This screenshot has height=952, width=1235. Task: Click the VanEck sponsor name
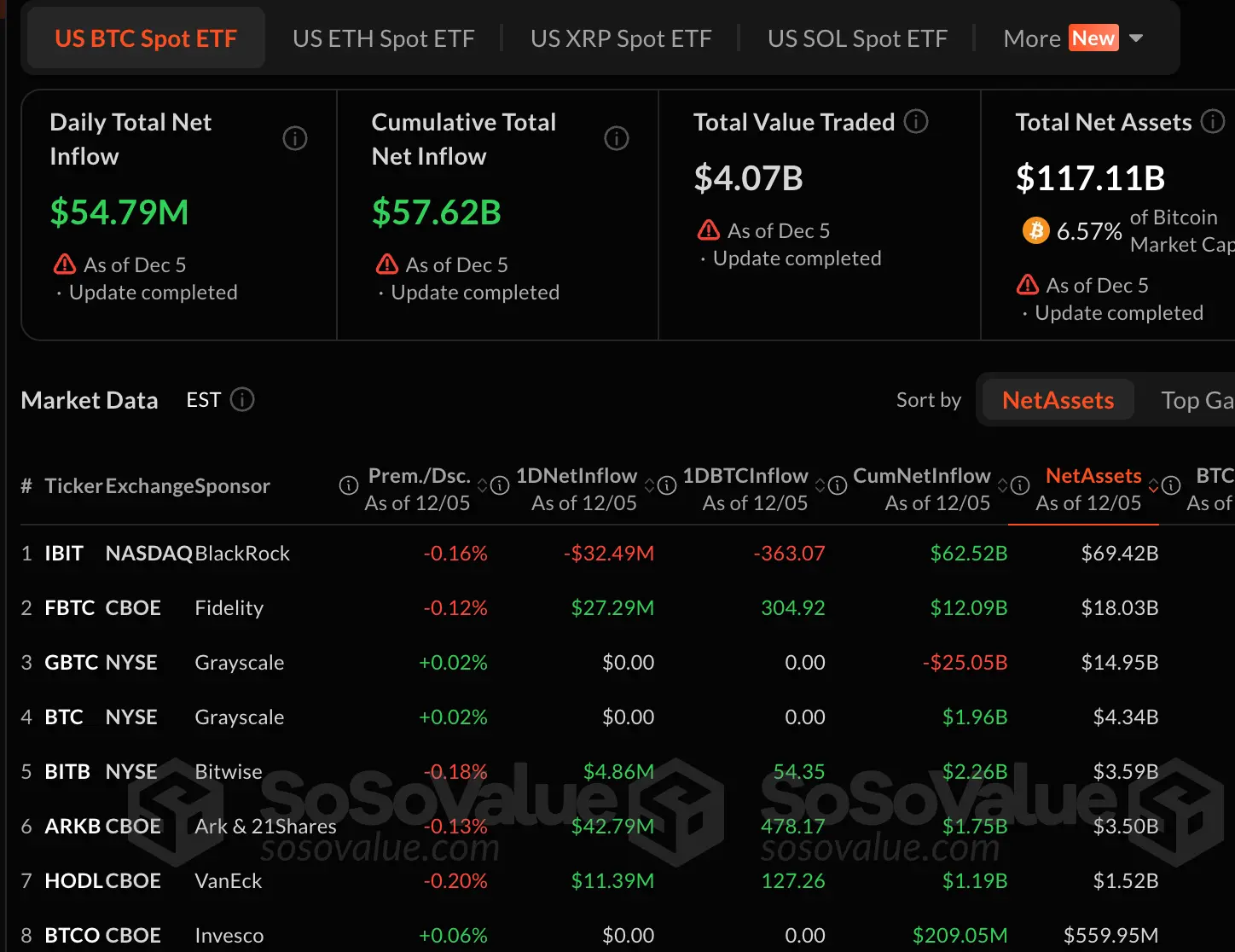point(229,881)
